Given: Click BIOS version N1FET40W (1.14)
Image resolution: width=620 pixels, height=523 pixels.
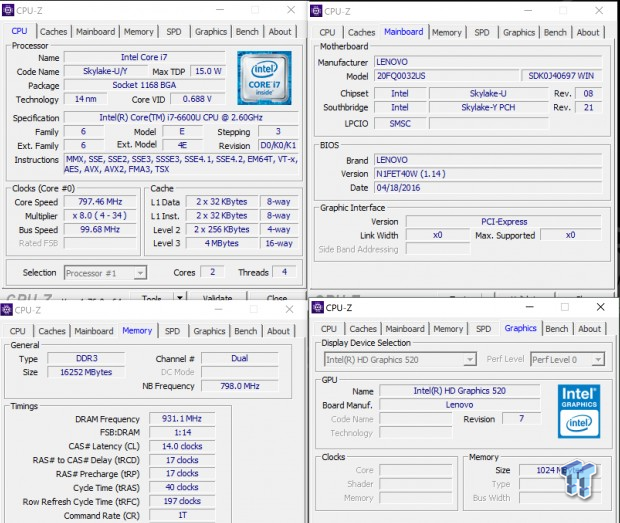Looking at the screenshot, I should pyautogui.click(x=488, y=174).
